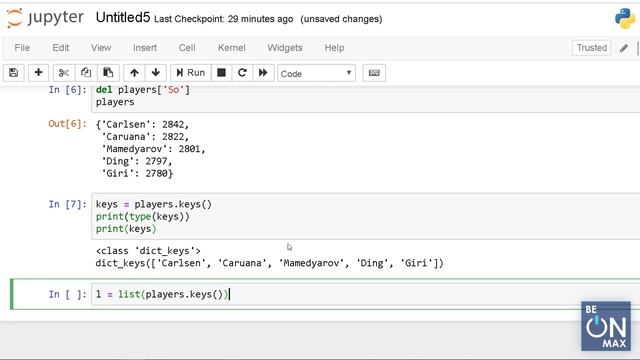Restart the kernel icon
640x360 pixels.
click(242, 73)
